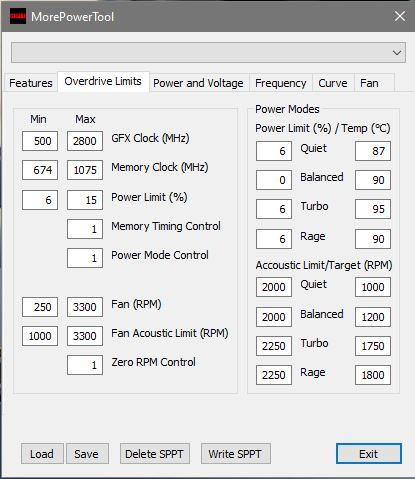The image size is (415, 479).
Task: Edit the Rage mode temperature field
Action: tap(373, 239)
